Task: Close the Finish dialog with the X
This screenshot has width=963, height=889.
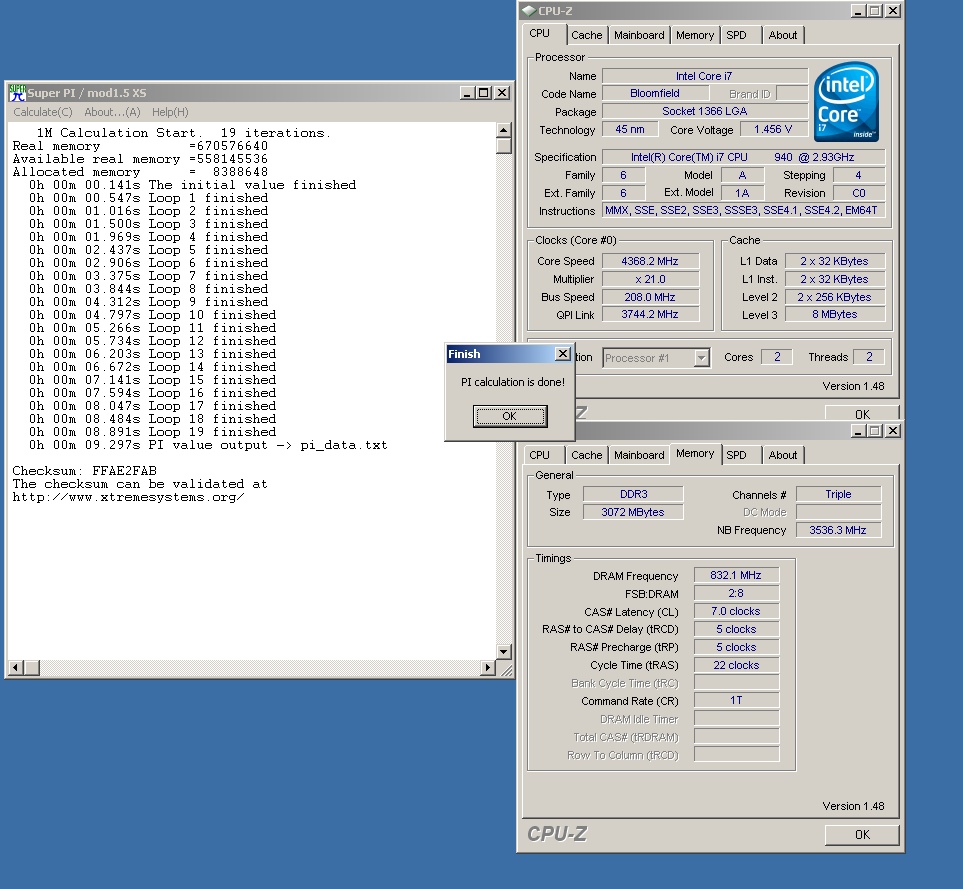Action: [x=562, y=354]
